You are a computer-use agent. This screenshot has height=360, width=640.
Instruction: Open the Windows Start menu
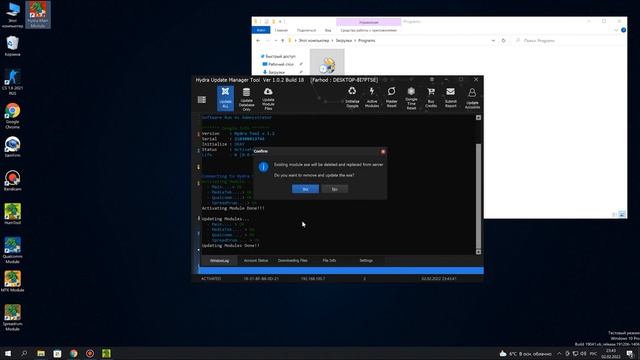[x=8, y=353]
